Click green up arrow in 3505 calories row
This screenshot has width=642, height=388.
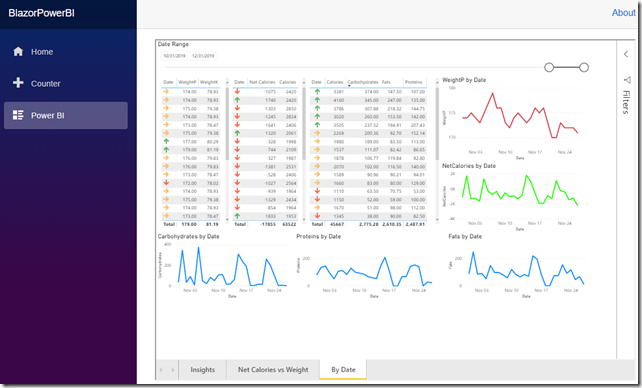coord(317,125)
